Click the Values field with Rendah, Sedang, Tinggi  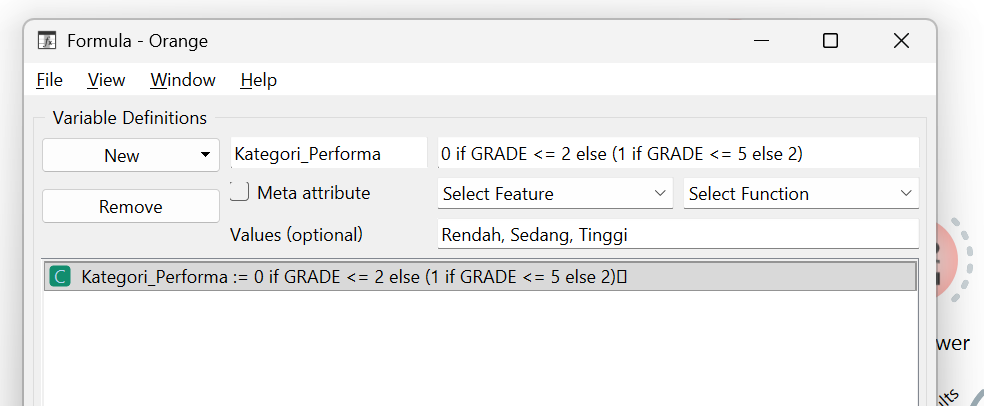pyautogui.click(x=678, y=234)
